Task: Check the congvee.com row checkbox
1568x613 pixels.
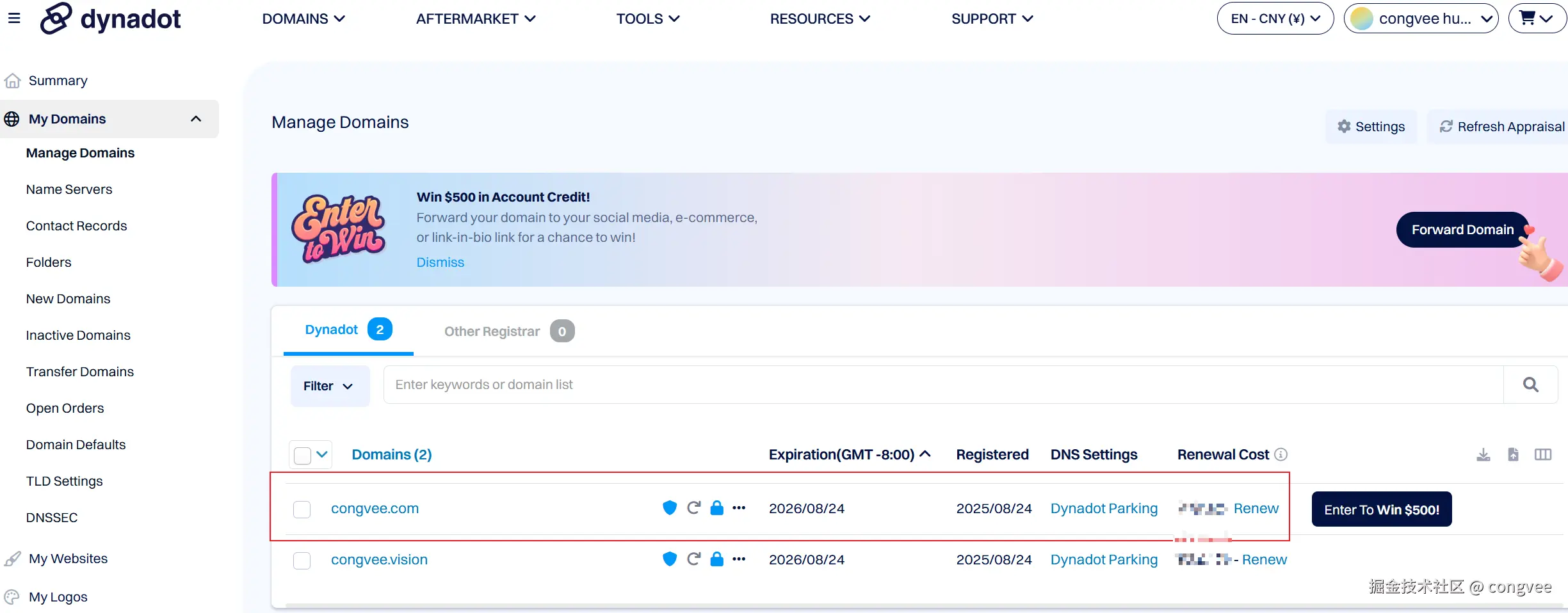Action: click(302, 509)
